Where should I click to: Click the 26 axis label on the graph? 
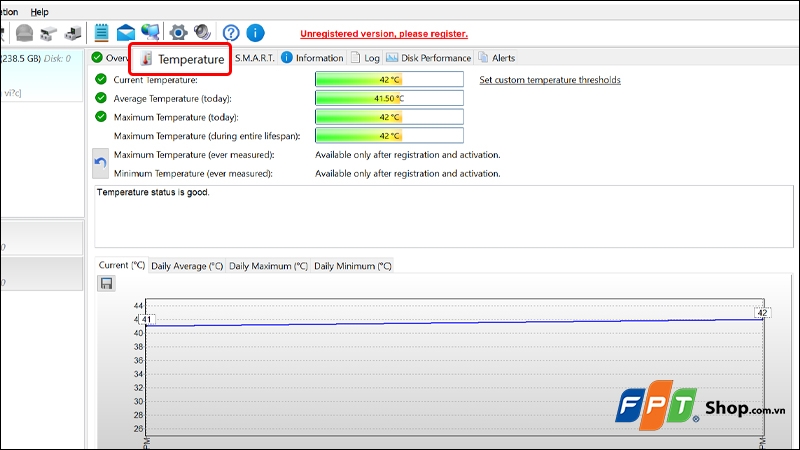138,429
